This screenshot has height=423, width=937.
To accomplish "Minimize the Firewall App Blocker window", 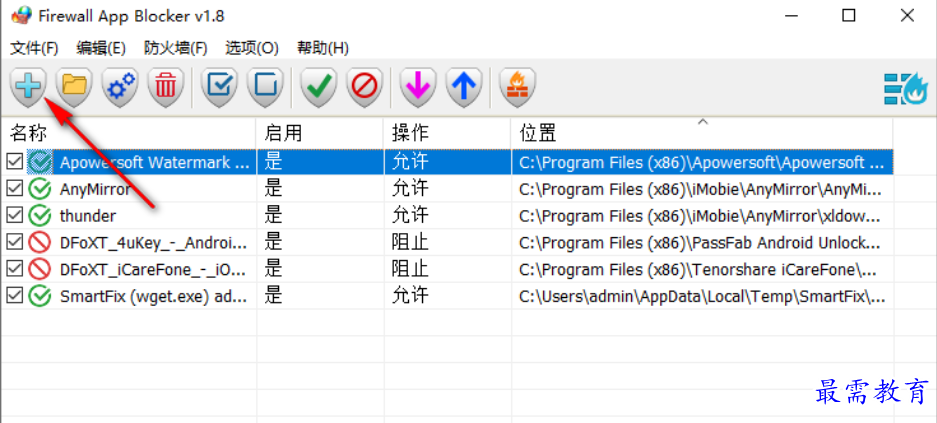I will point(791,16).
